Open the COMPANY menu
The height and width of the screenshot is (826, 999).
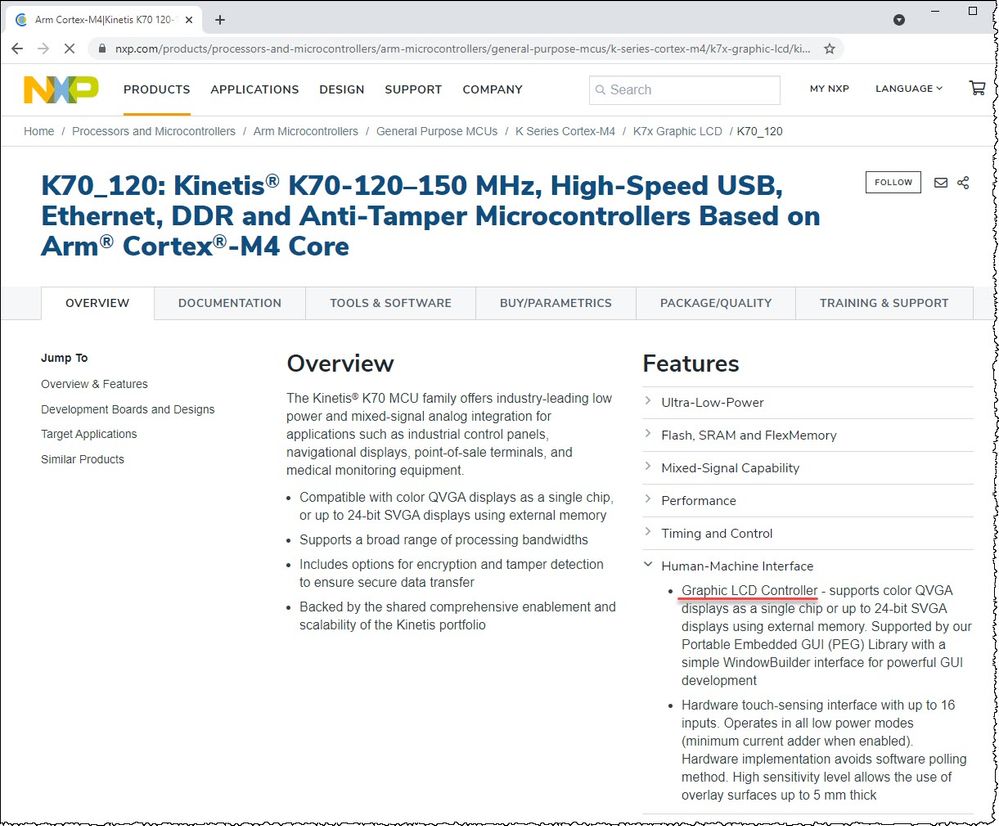coord(492,89)
